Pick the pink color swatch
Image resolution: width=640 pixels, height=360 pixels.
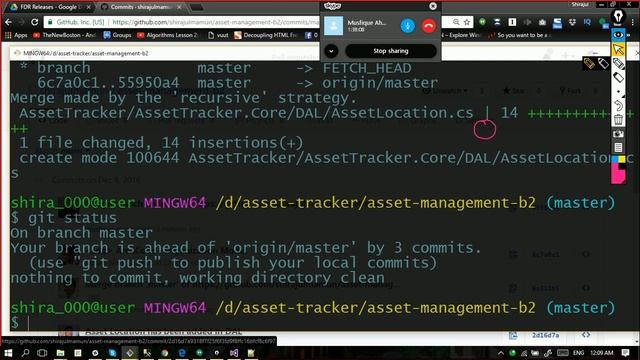[618, 175]
